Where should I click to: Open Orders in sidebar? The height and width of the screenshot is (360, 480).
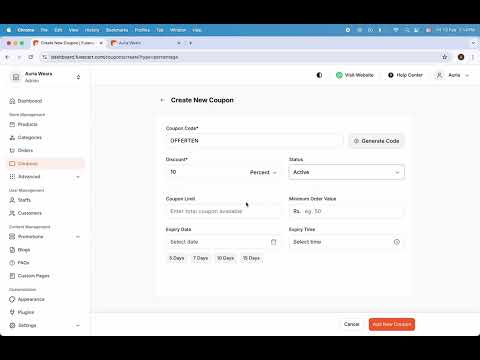(21, 150)
